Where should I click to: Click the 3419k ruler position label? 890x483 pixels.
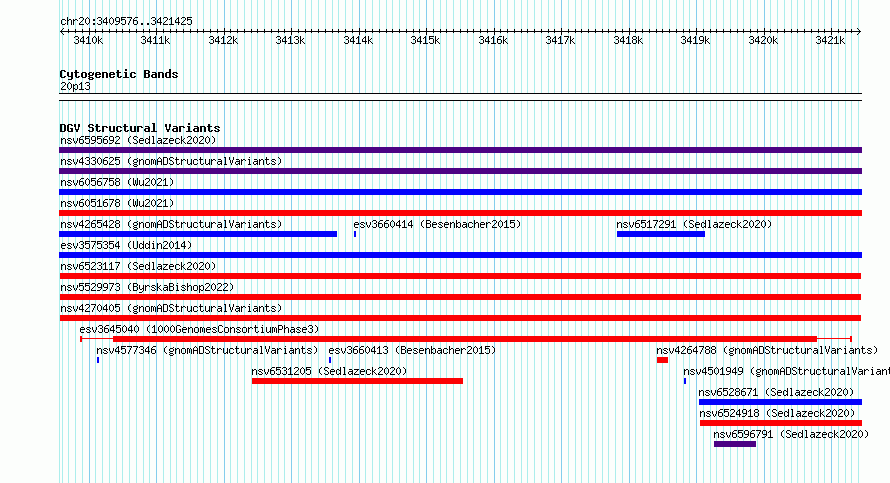pos(695,40)
